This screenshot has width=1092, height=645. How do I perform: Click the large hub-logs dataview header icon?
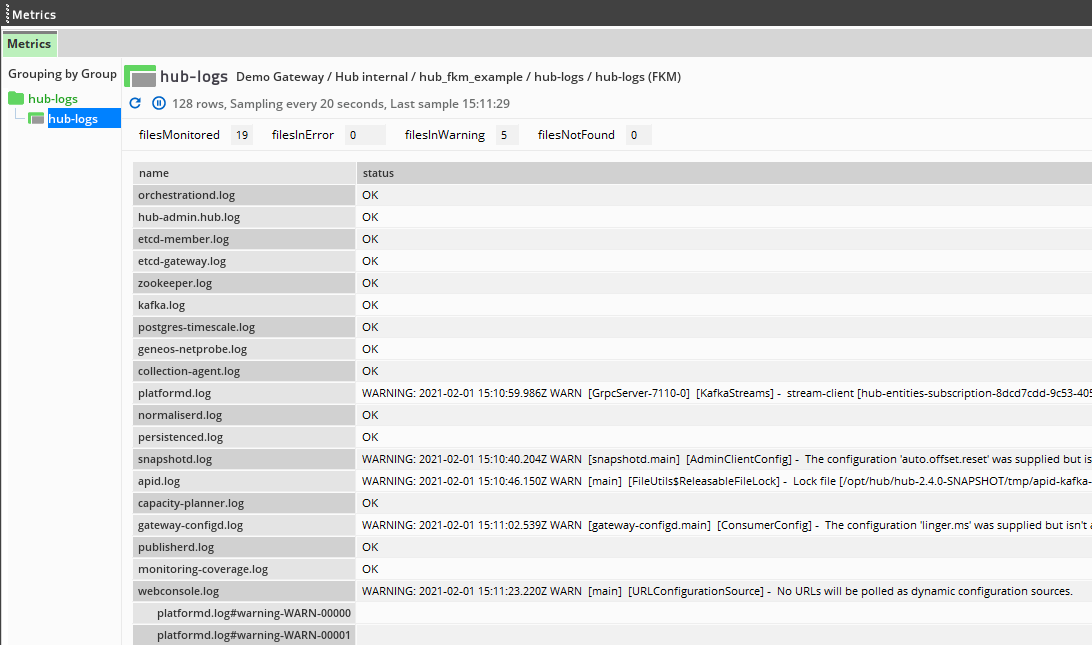(140, 77)
